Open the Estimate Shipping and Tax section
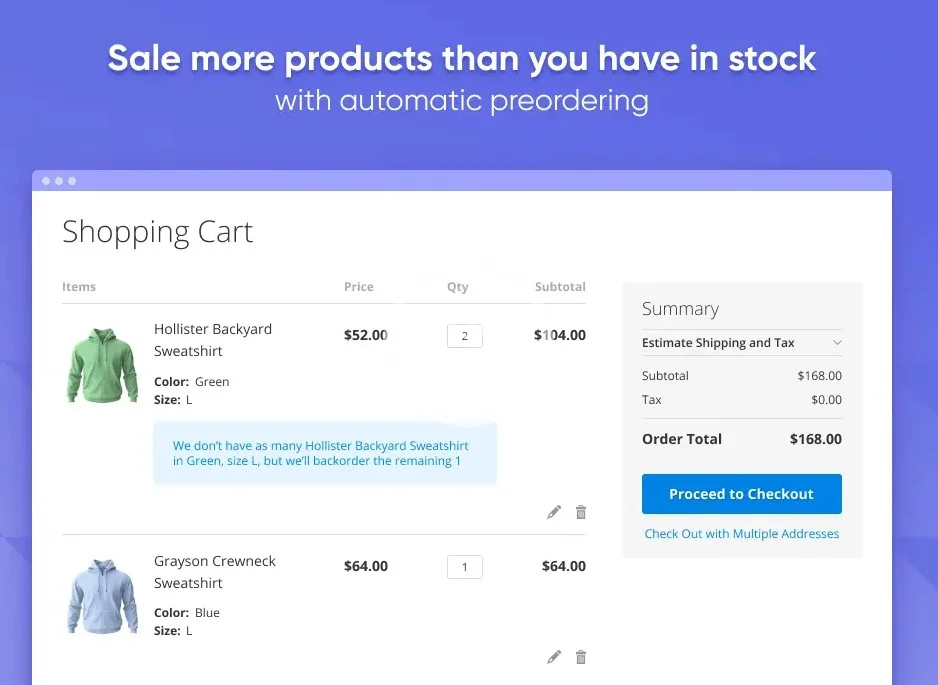Viewport: 938px width, 685px height. pyautogui.click(x=718, y=343)
